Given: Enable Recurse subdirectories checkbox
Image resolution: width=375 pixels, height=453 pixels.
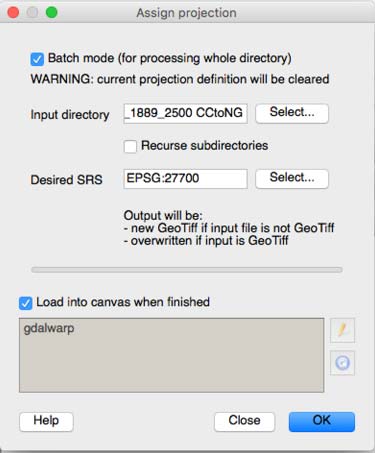Looking at the screenshot, I should pos(130,146).
